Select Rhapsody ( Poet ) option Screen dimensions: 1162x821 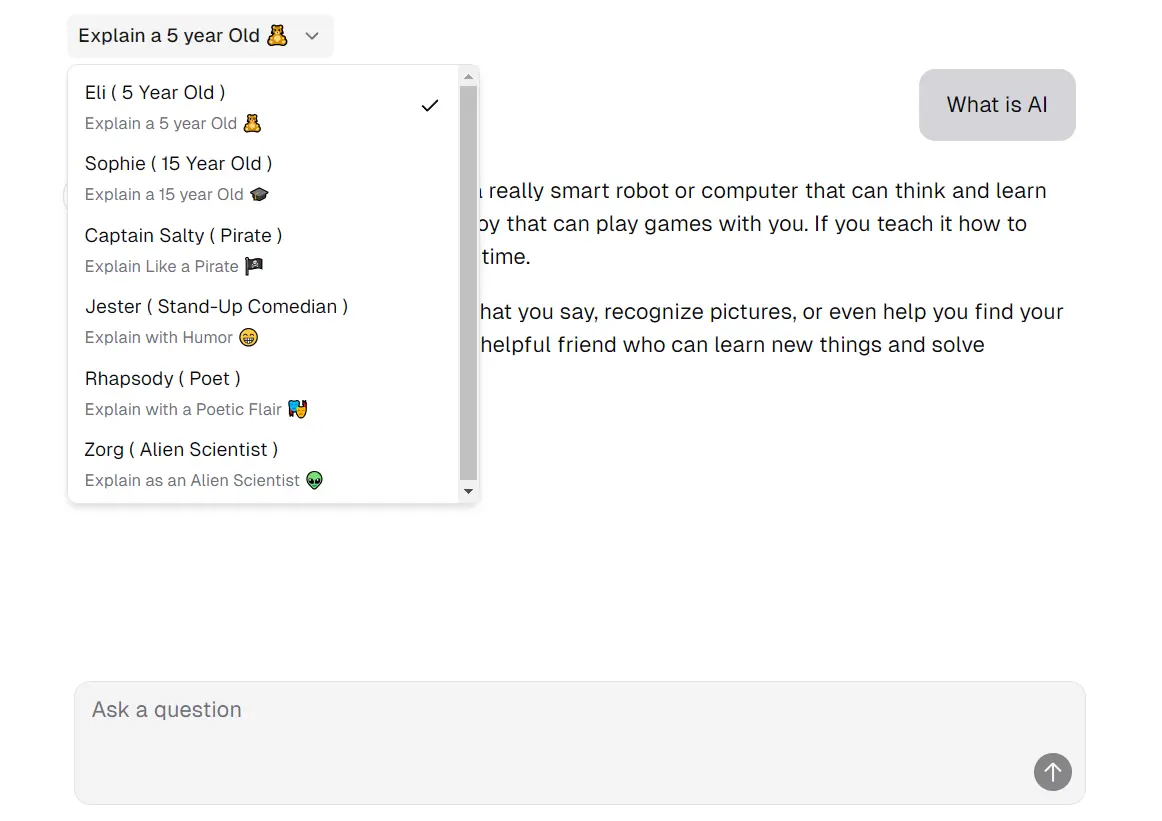coord(162,379)
